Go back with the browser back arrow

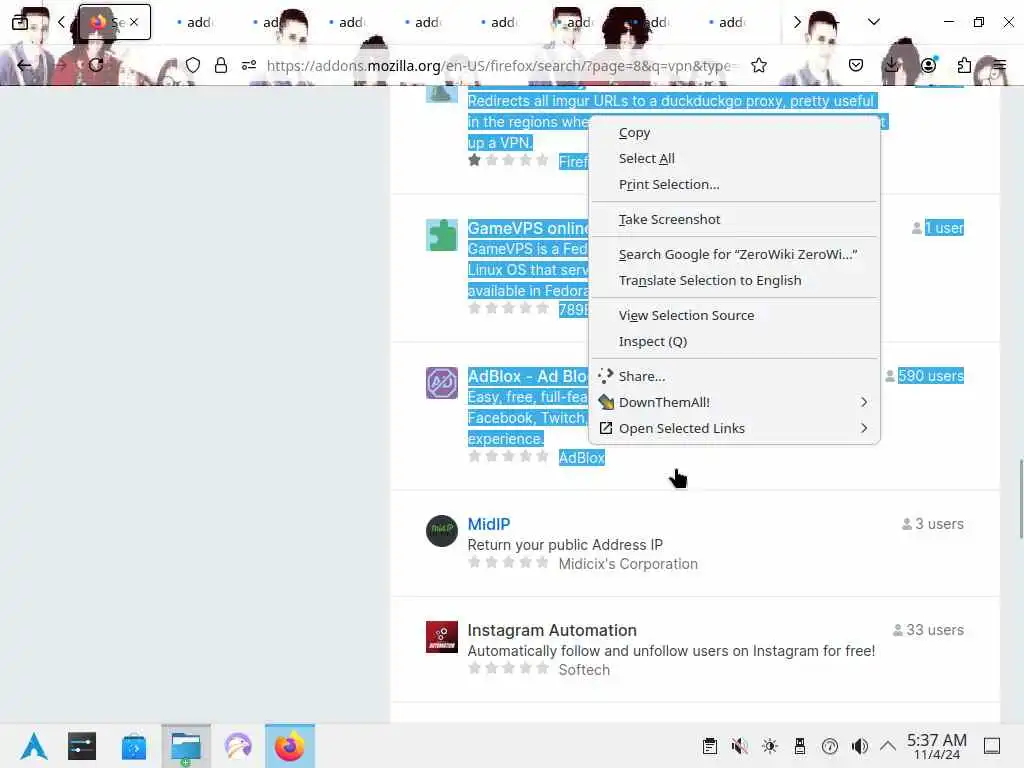point(24,65)
